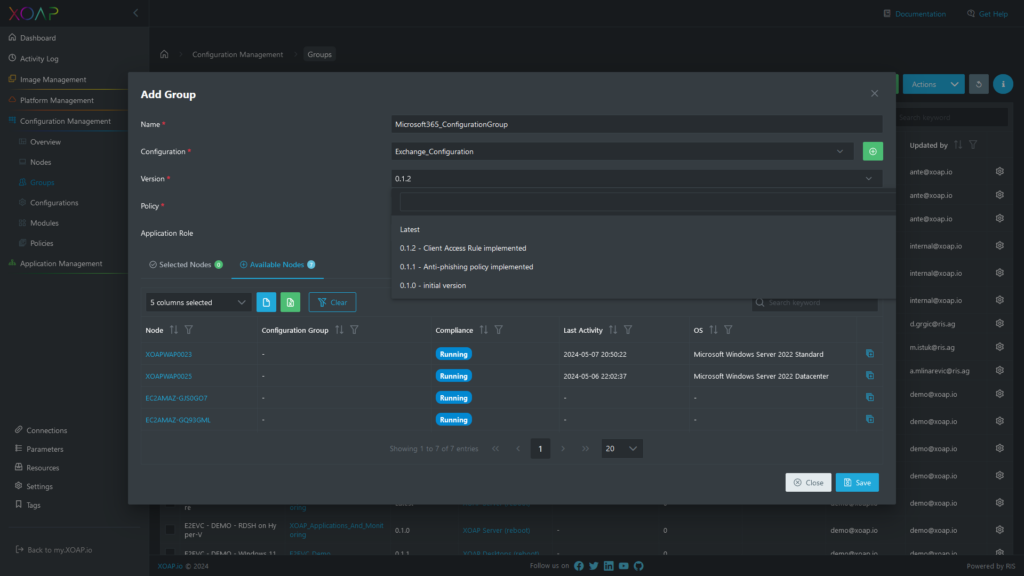Choose Latest from the version list
This screenshot has width=1024, height=576.
pos(409,229)
